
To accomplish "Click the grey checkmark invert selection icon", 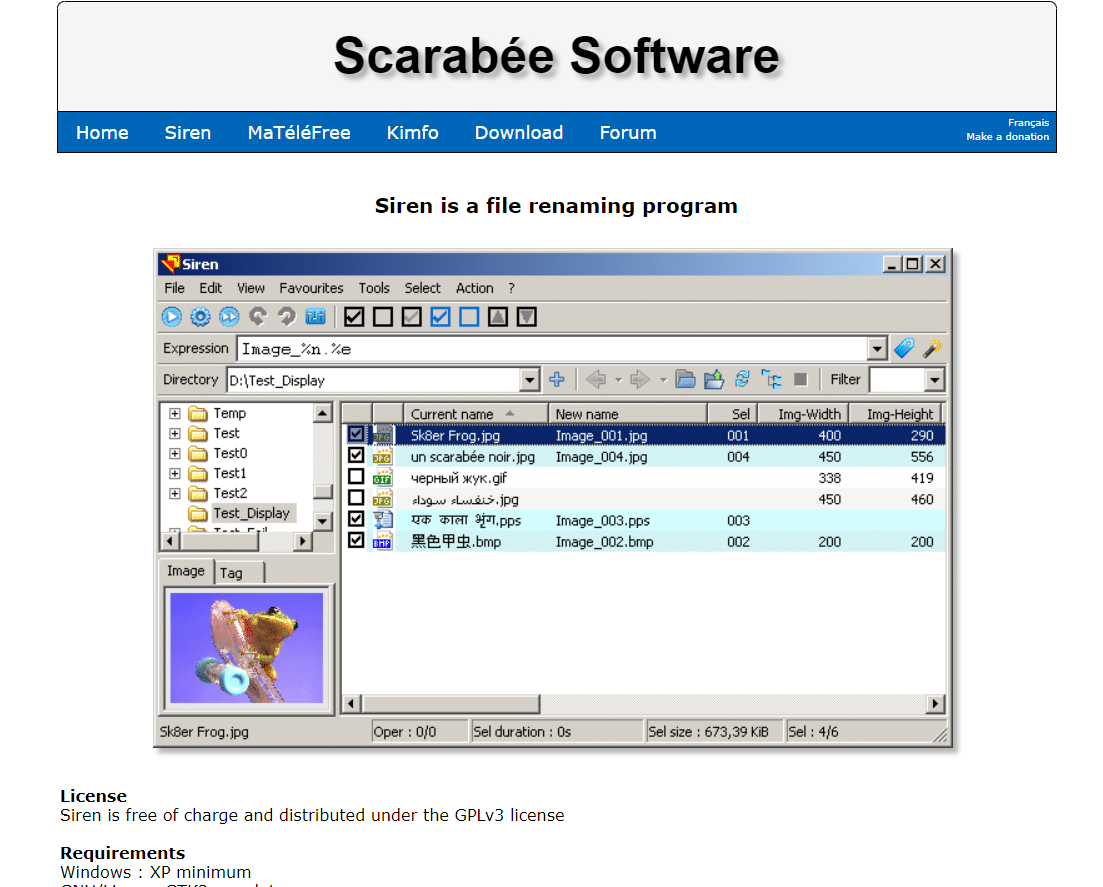I will click(x=412, y=317).
